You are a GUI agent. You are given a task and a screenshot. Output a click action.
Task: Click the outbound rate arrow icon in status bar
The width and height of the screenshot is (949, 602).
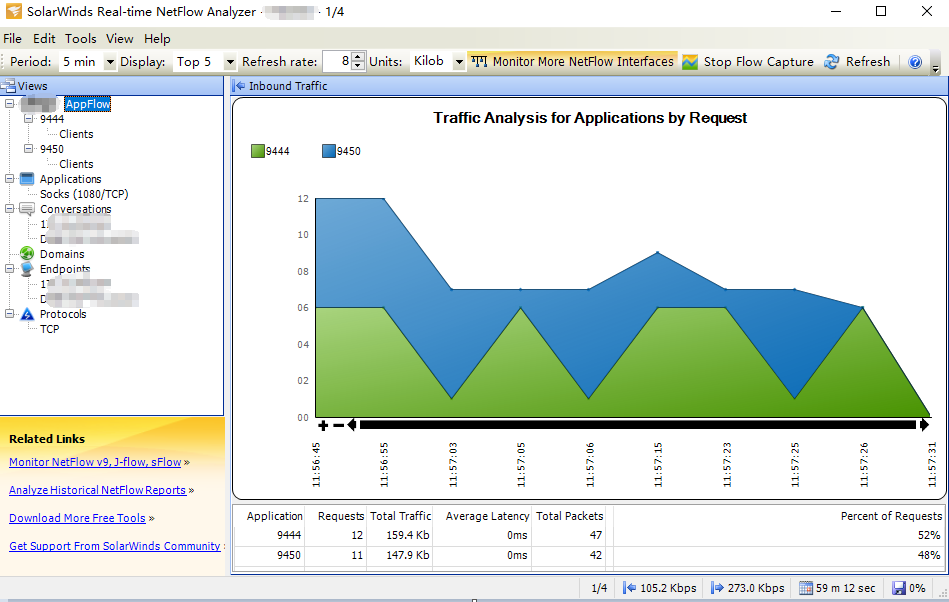click(x=717, y=587)
